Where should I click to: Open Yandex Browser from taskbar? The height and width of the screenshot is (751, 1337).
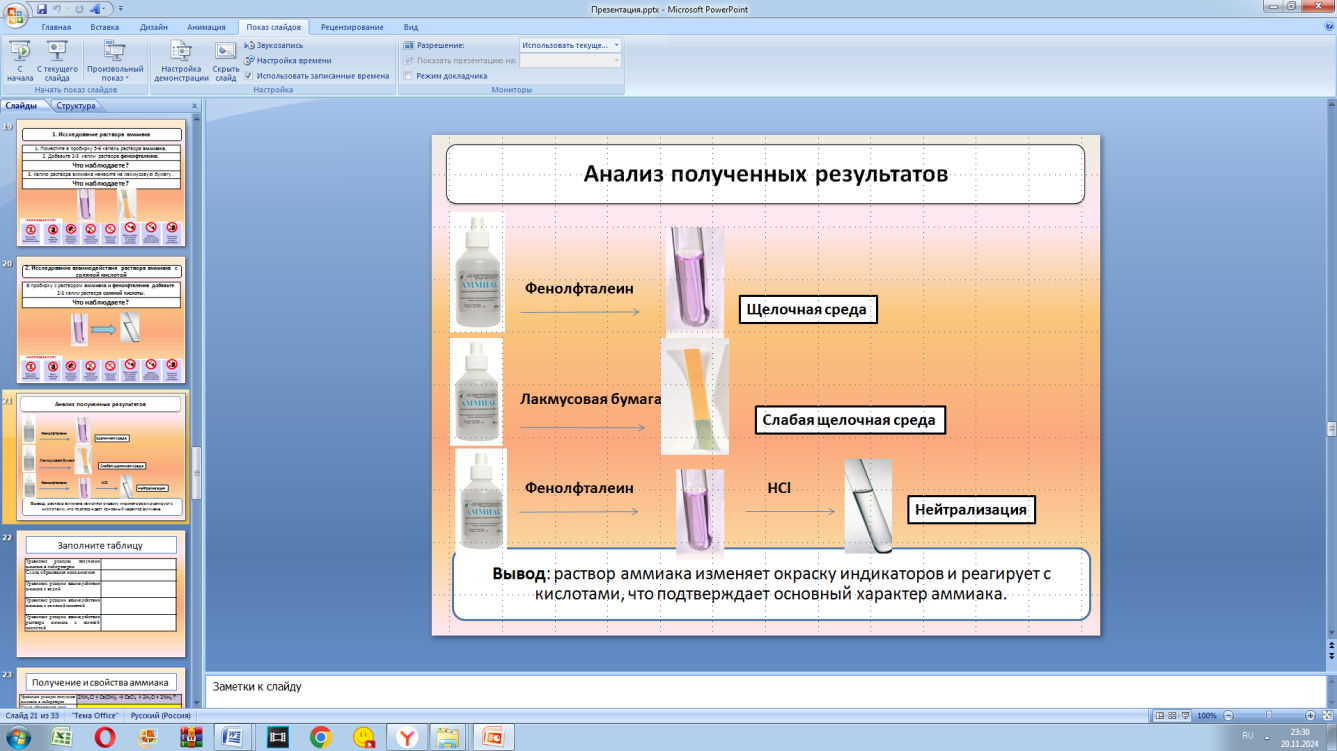click(406, 737)
